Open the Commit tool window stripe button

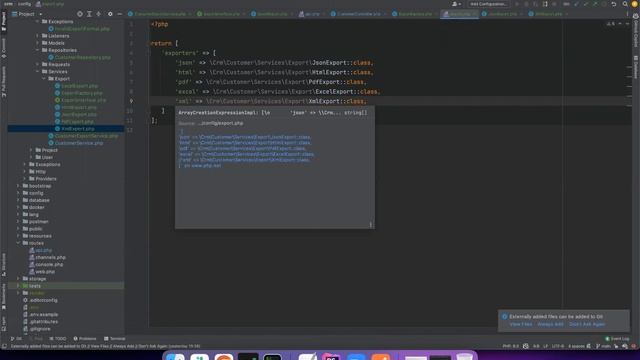[4, 48]
